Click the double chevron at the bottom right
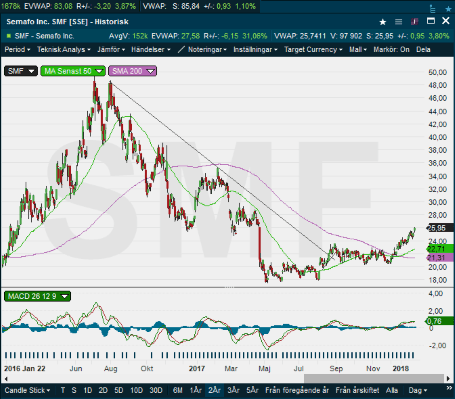This screenshot has height=399, width=455. pyautogui.click(x=449, y=388)
